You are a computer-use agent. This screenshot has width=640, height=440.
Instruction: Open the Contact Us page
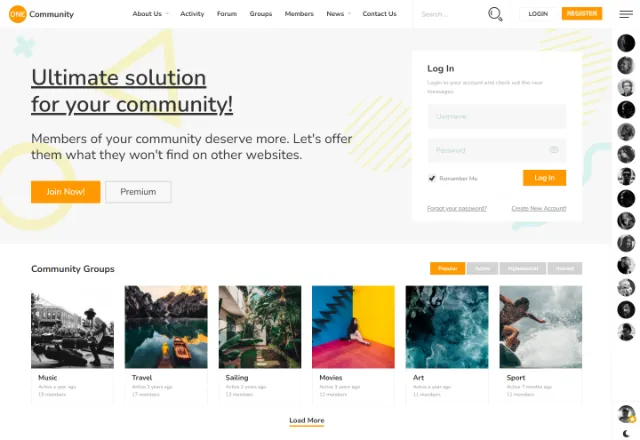coord(380,14)
